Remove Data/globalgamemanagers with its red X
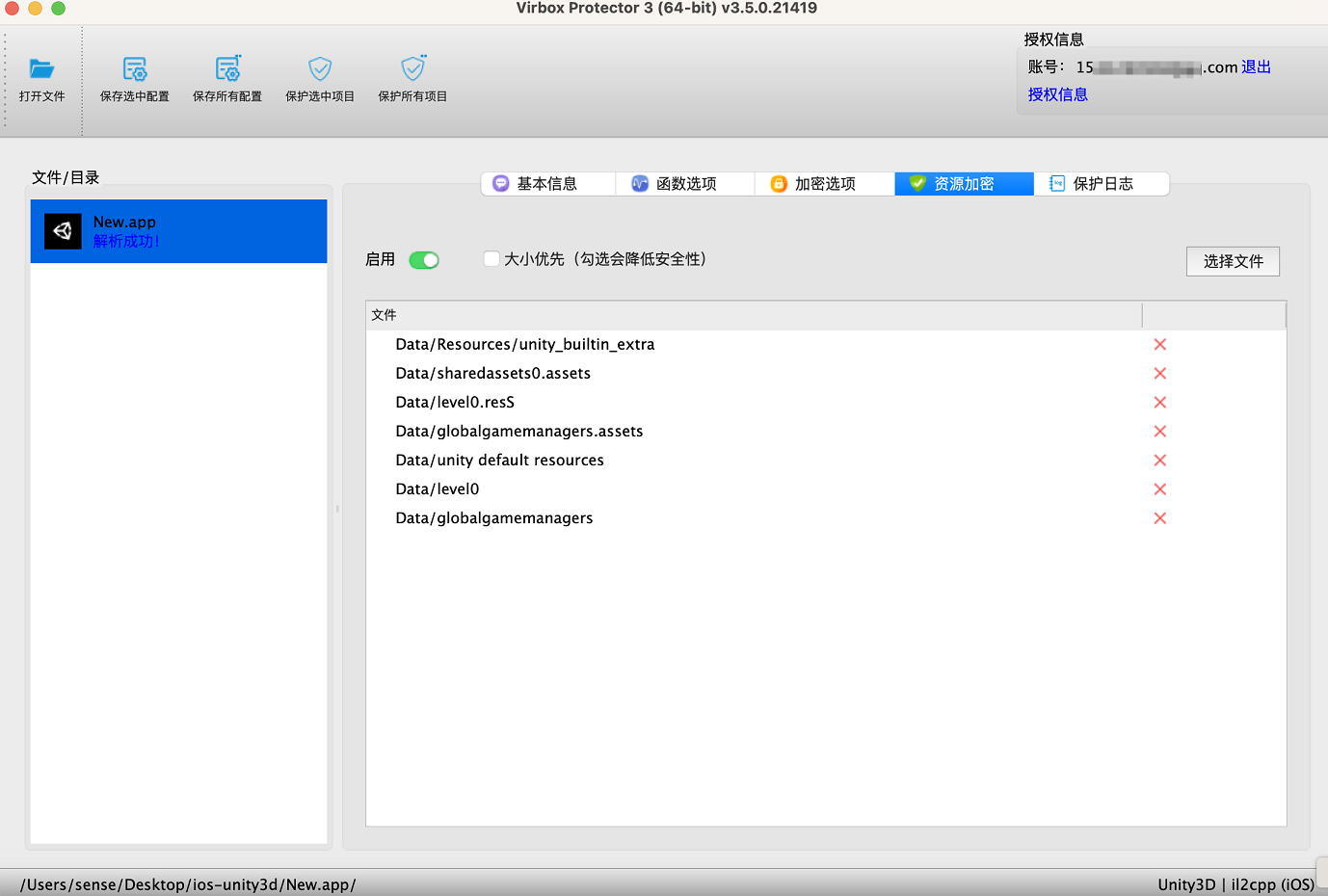The image size is (1328, 896). pos(1160,518)
